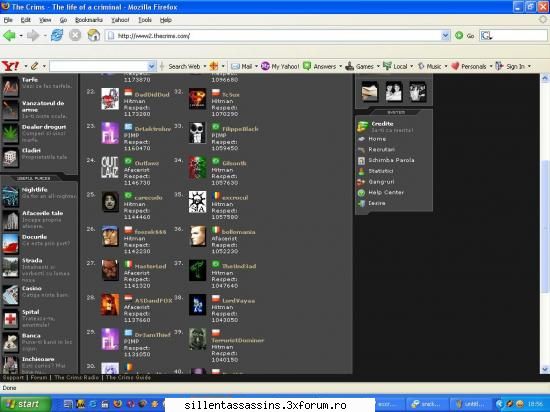This screenshot has height=412, width=550.
Task: Open the Tools menu
Action: (x=145, y=20)
